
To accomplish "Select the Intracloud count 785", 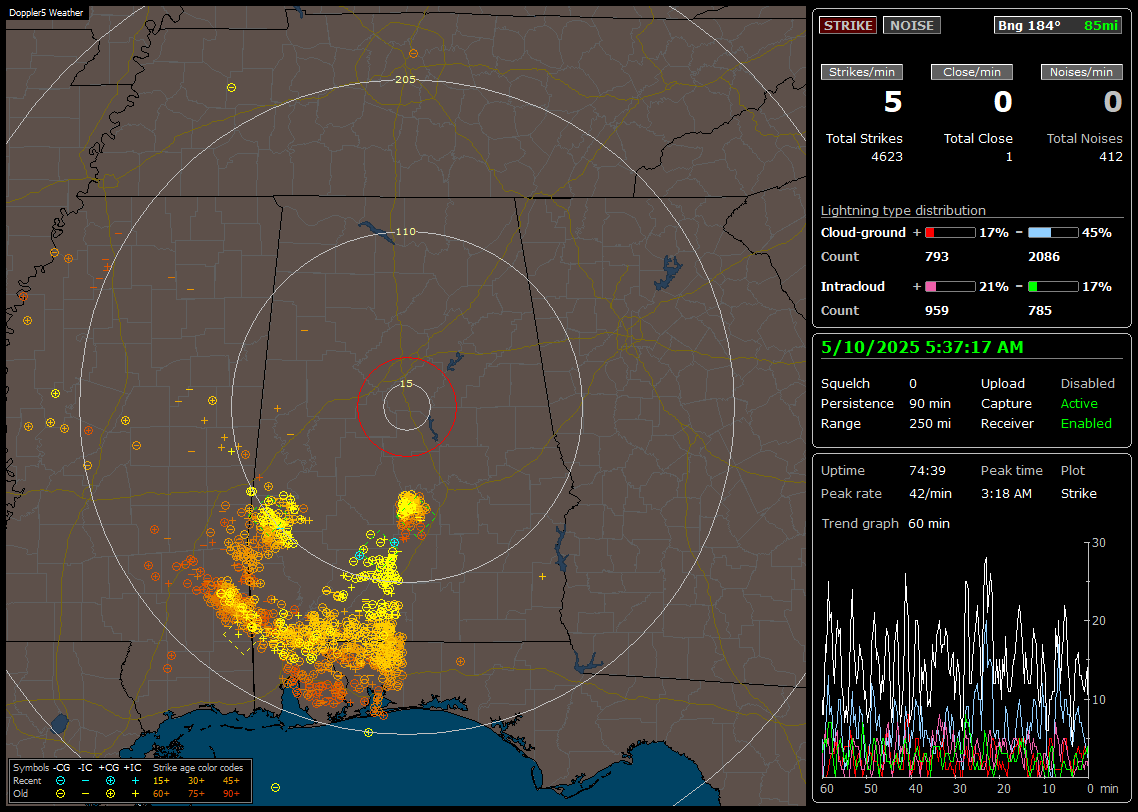I will (x=1039, y=311).
